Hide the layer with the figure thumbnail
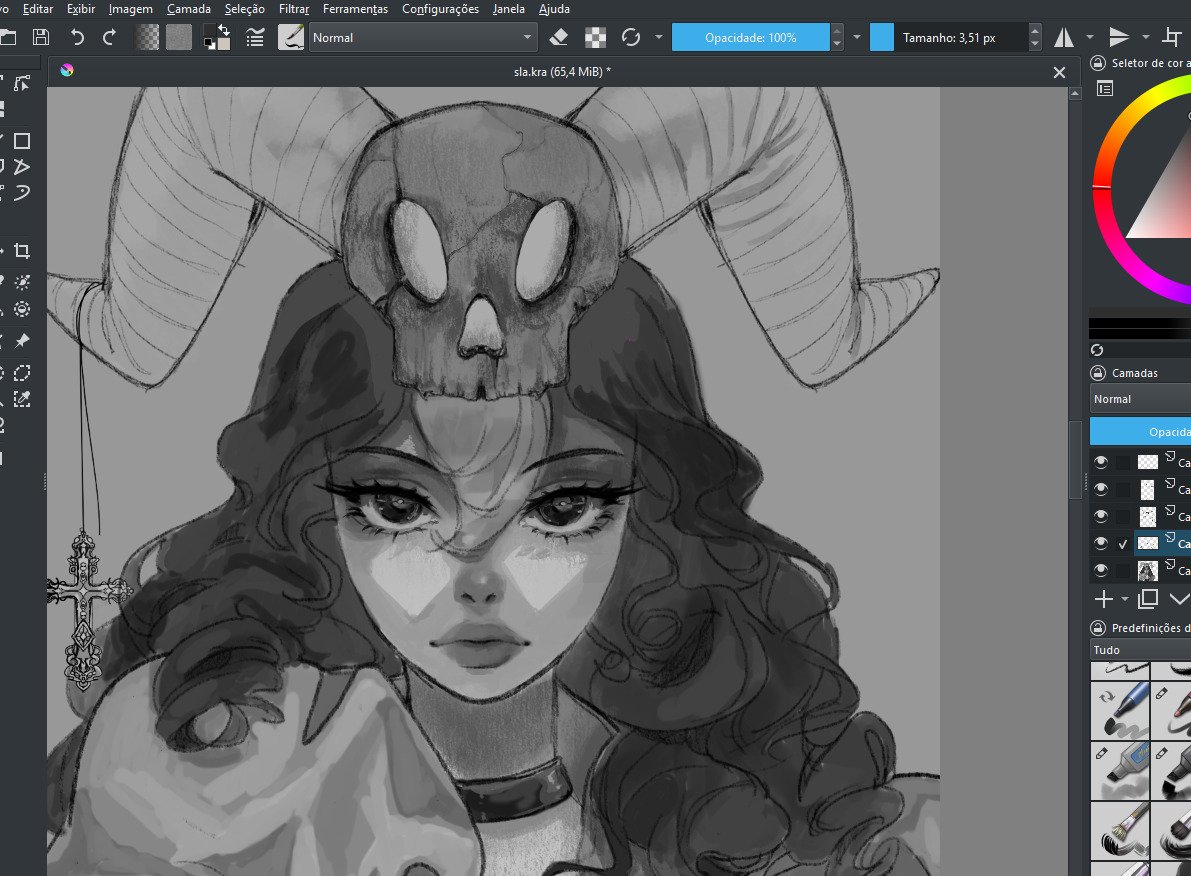 coord(1101,571)
